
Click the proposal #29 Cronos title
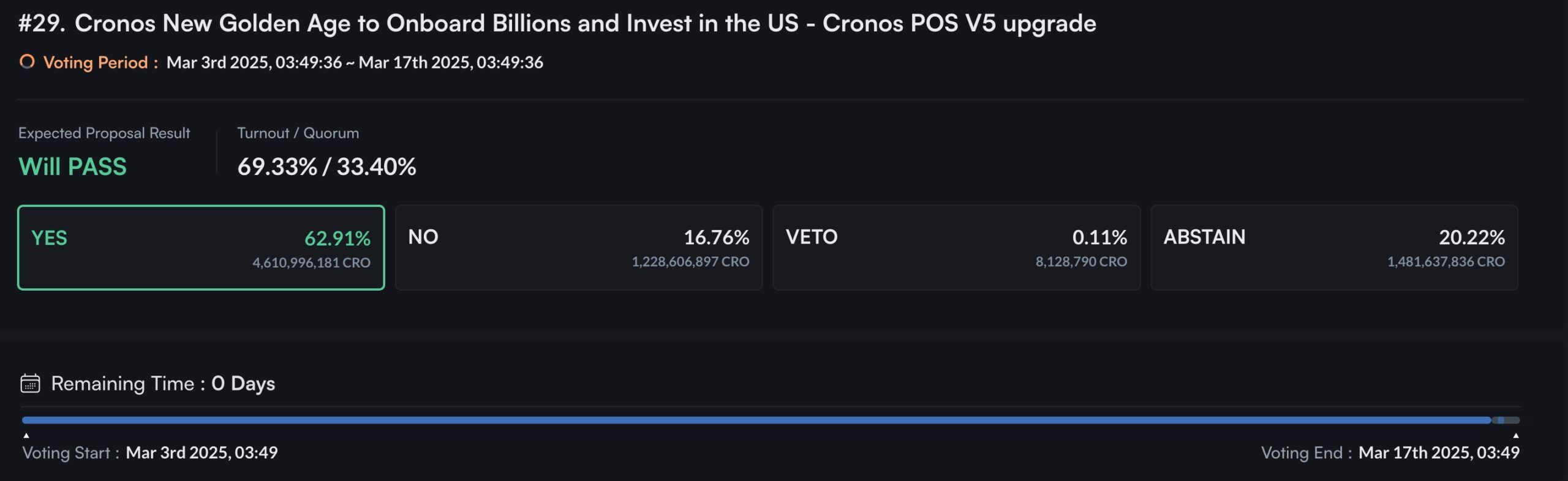pyautogui.click(x=557, y=23)
